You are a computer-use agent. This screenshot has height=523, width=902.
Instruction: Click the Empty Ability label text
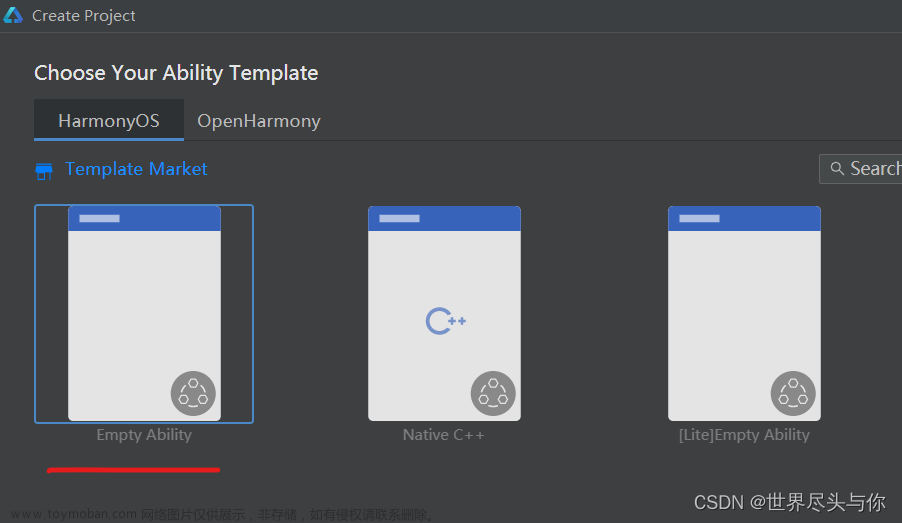(x=144, y=435)
